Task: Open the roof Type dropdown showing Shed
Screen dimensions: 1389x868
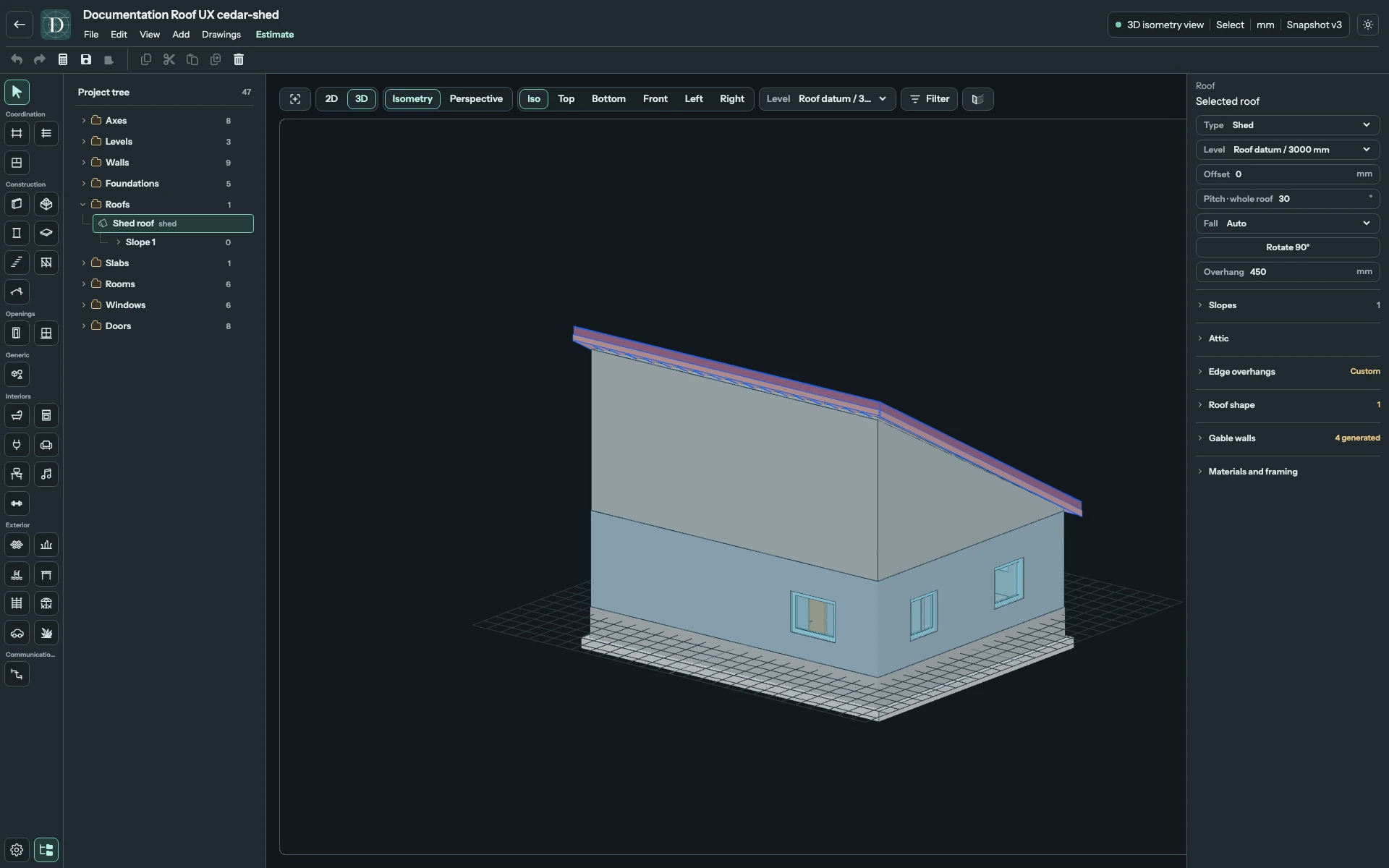Action: [1288, 125]
